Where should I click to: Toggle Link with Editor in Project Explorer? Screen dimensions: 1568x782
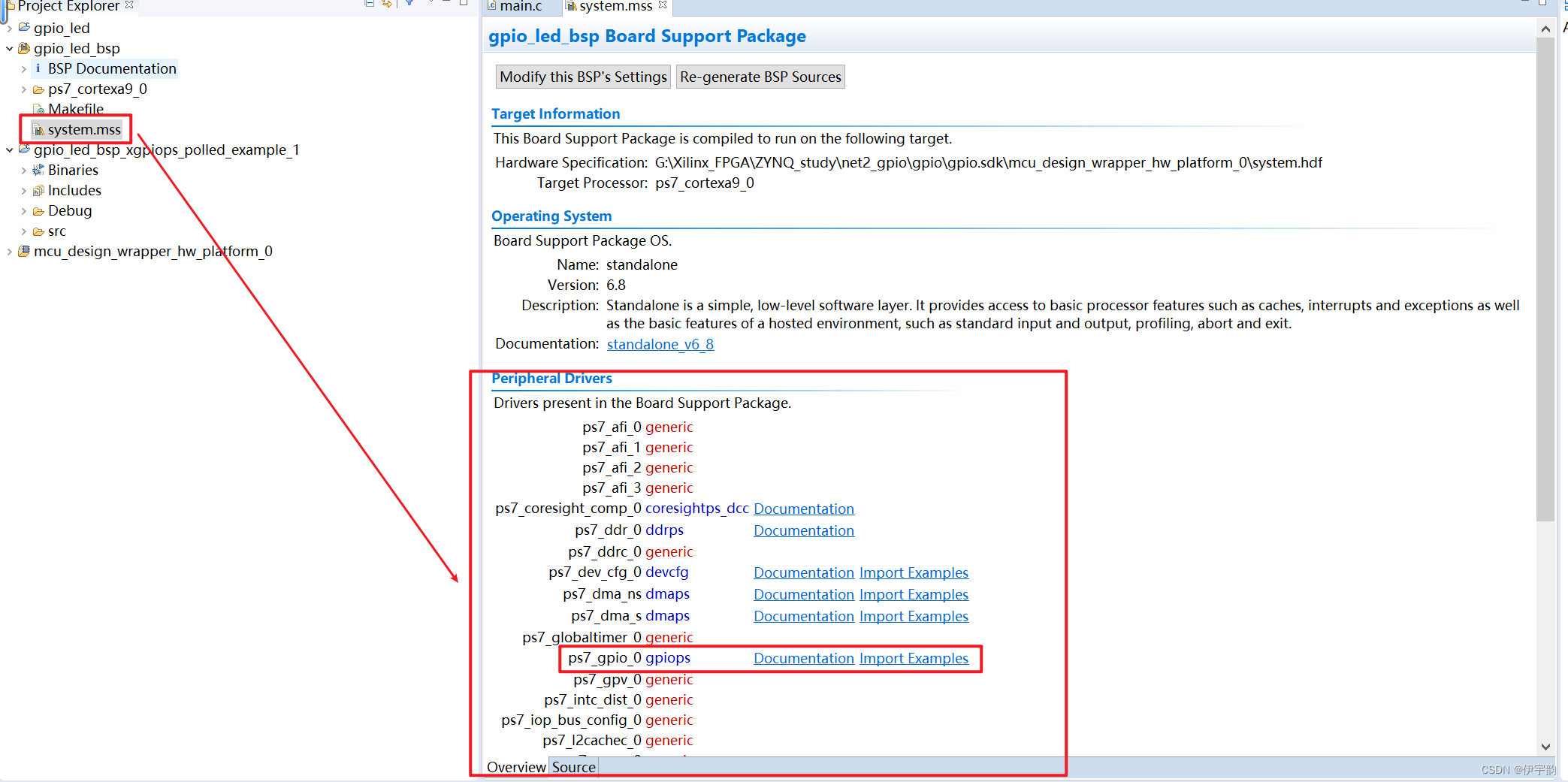(x=387, y=4)
